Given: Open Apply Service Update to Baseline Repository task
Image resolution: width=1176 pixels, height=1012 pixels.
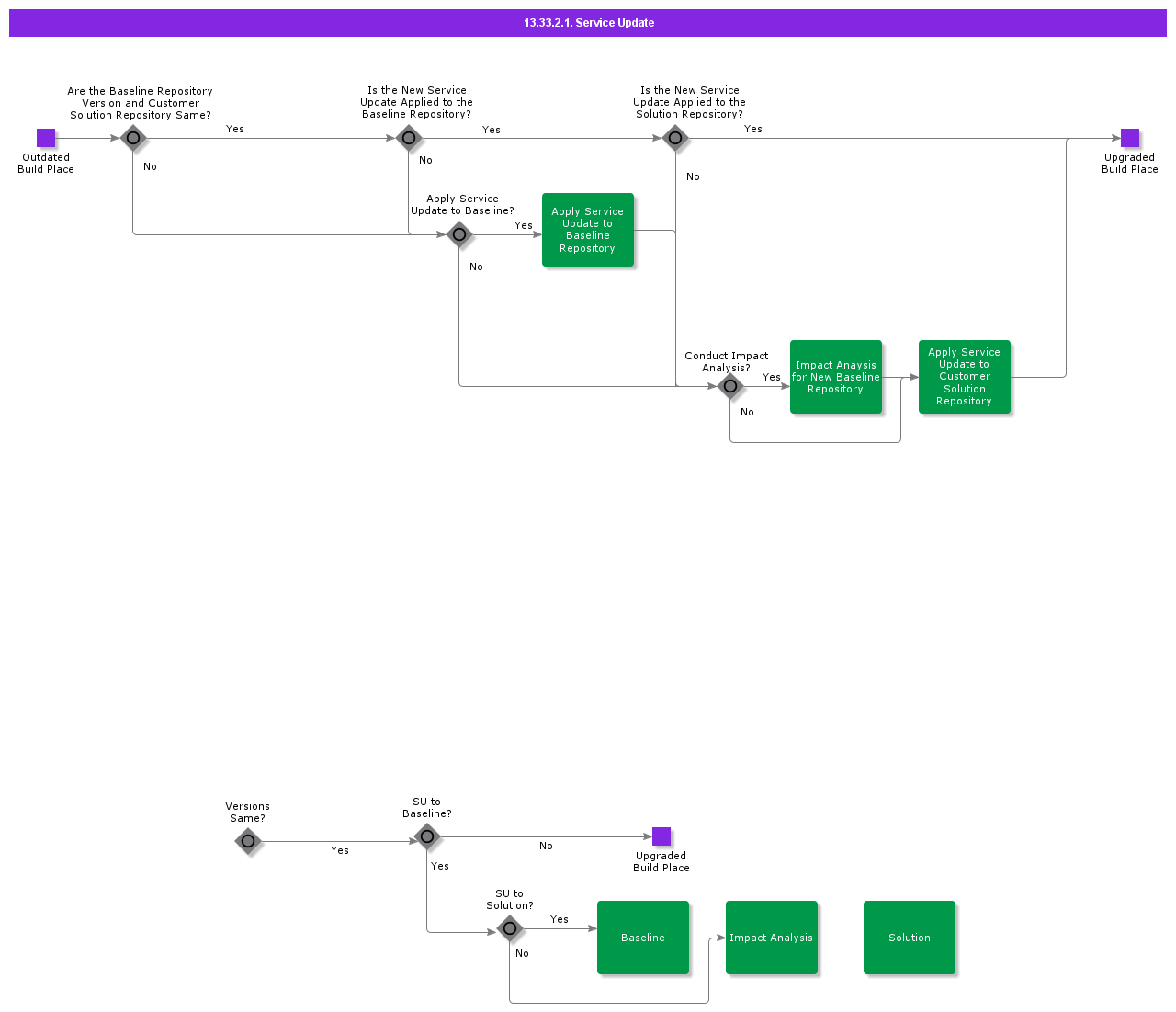Looking at the screenshot, I should 588,230.
